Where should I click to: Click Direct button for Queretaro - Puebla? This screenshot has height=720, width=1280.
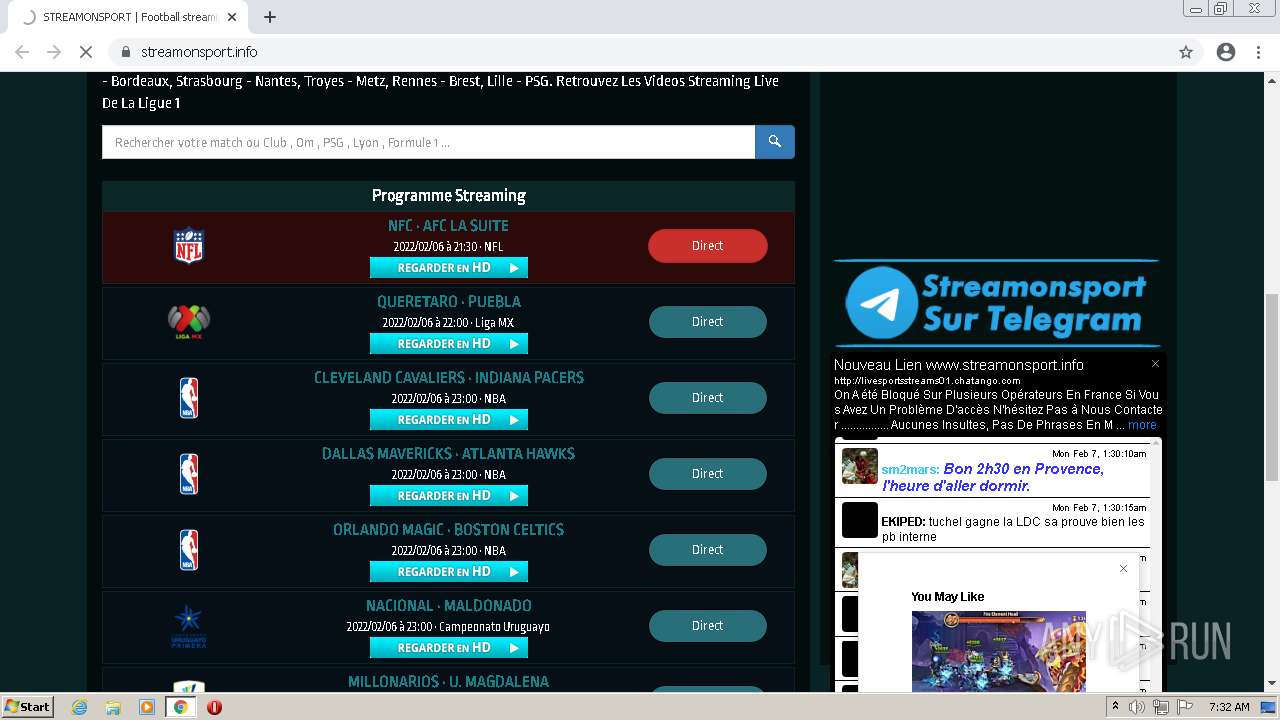tap(708, 322)
